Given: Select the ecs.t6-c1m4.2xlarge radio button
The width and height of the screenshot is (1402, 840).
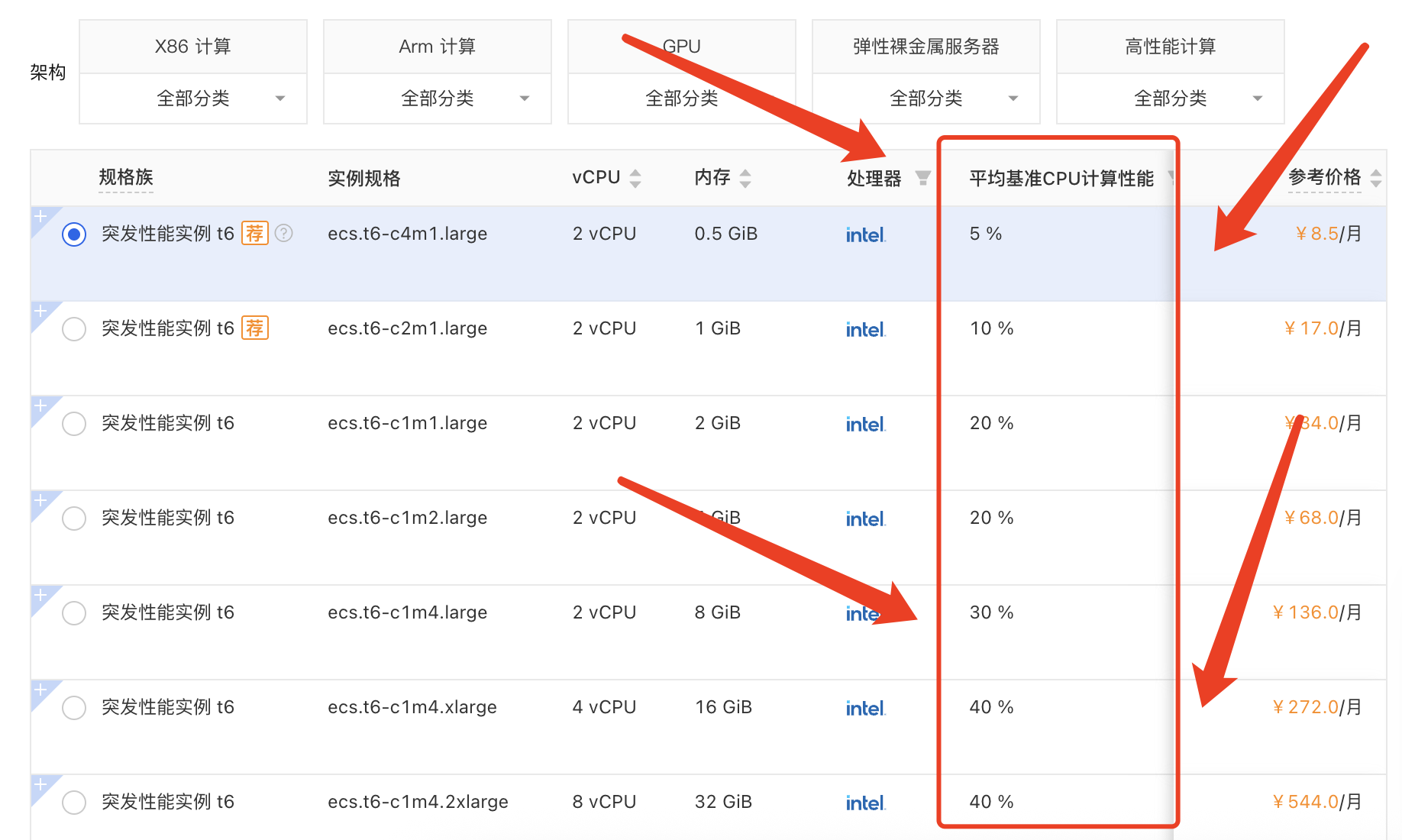Looking at the screenshot, I should click(74, 802).
